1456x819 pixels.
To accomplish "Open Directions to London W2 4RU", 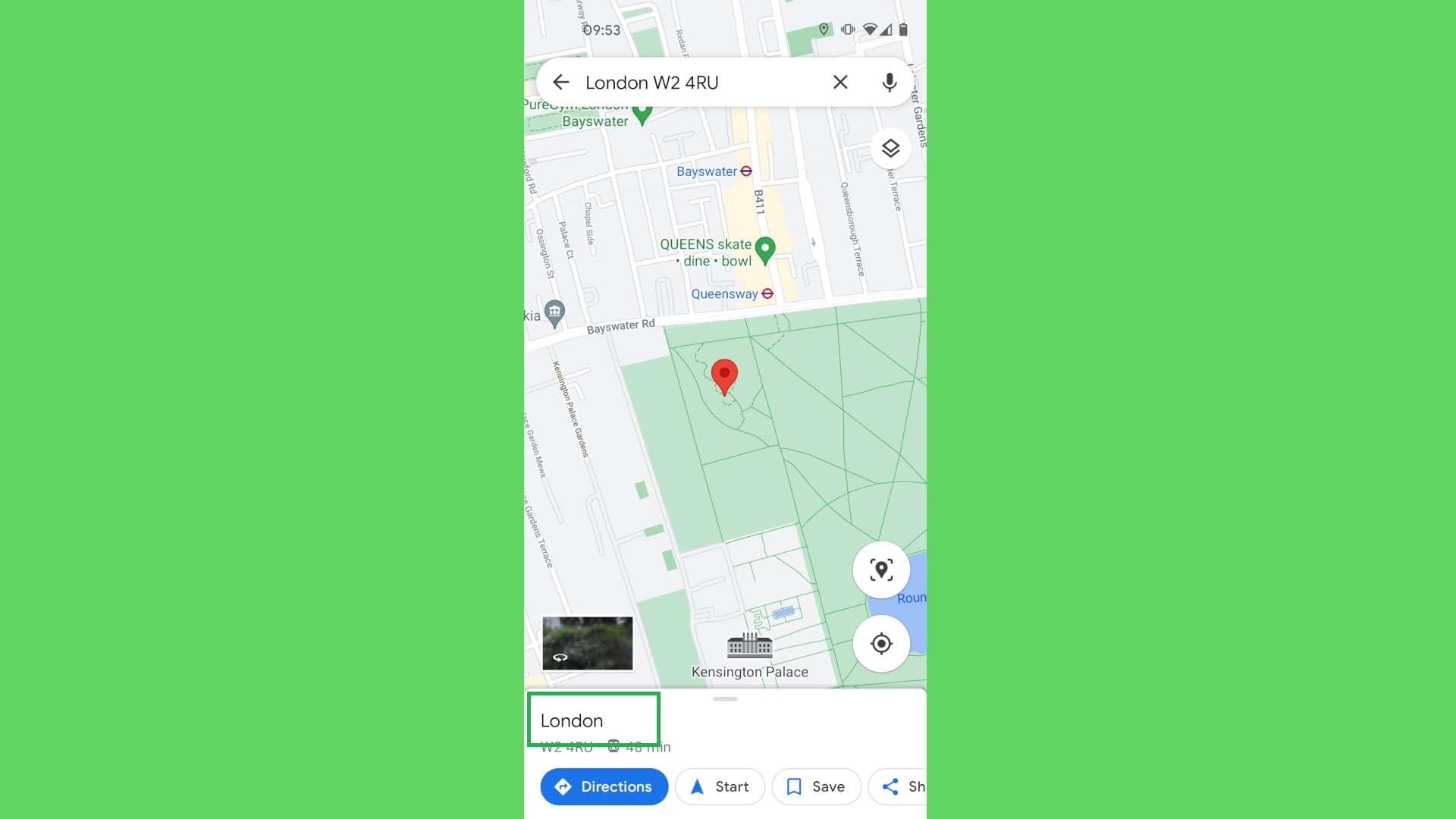I will [x=603, y=786].
